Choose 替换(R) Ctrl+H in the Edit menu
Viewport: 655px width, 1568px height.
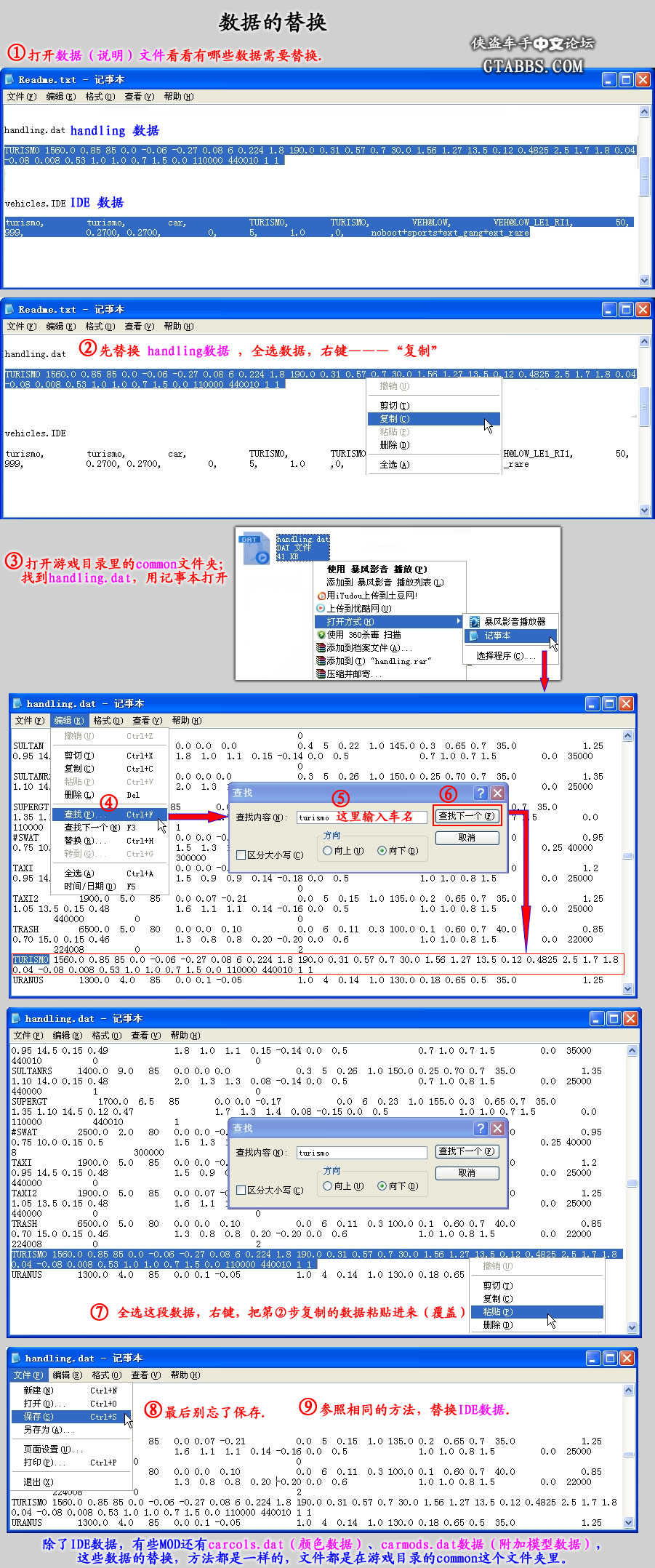click(x=110, y=841)
